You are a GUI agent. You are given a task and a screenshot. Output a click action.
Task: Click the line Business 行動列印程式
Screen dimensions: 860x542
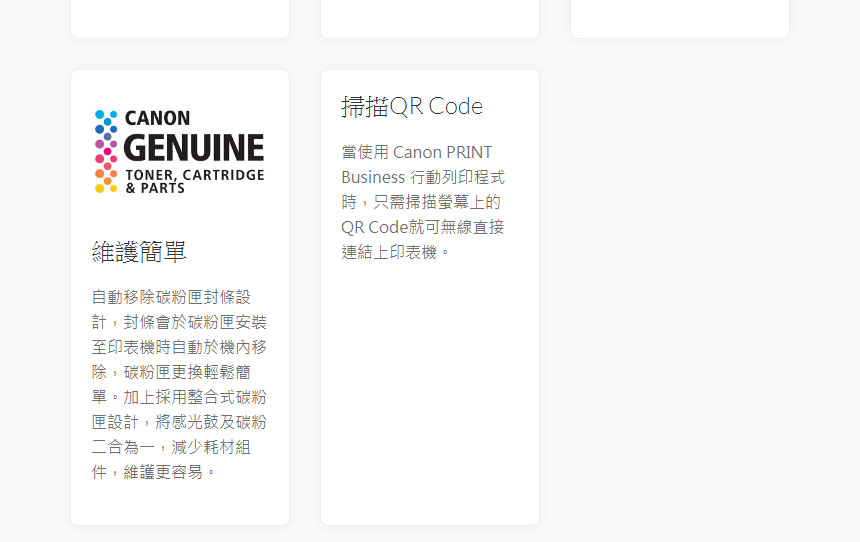423,177
